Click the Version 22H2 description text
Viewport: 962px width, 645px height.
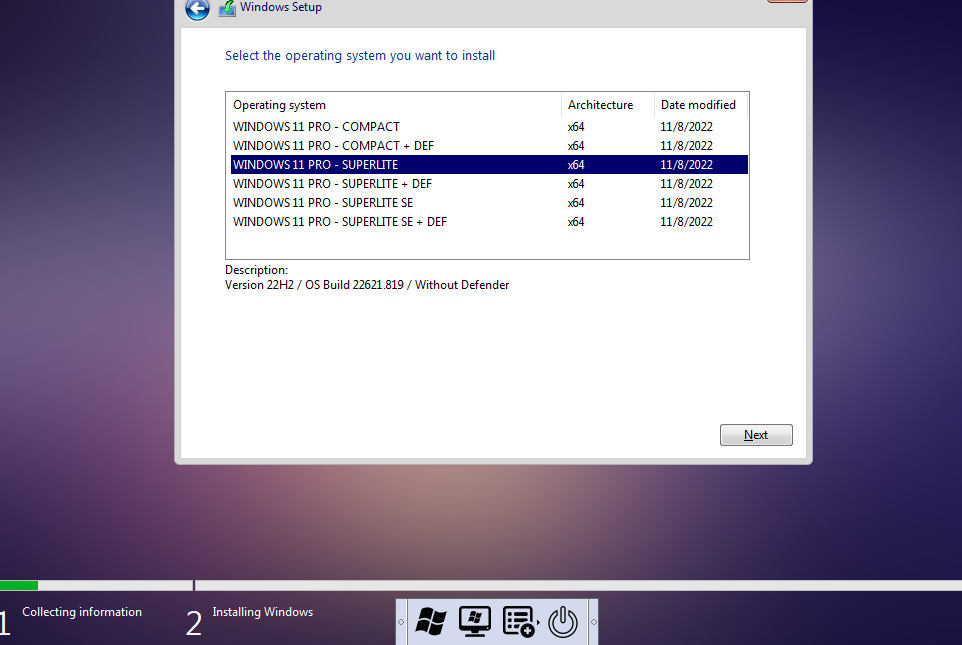(367, 285)
